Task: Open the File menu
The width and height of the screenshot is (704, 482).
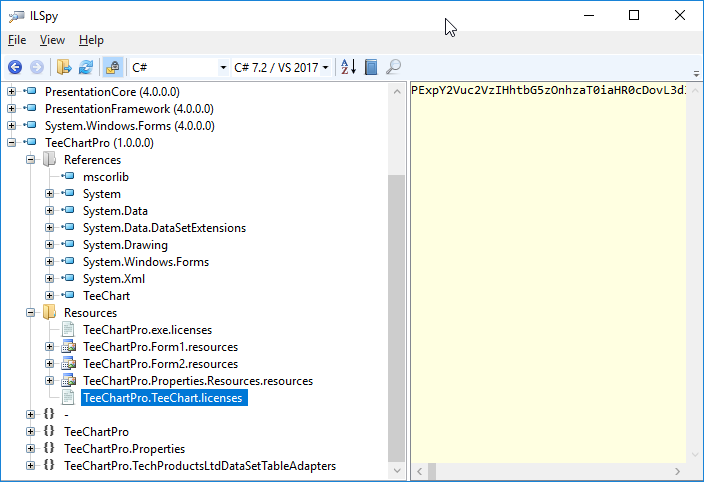Action: point(17,40)
